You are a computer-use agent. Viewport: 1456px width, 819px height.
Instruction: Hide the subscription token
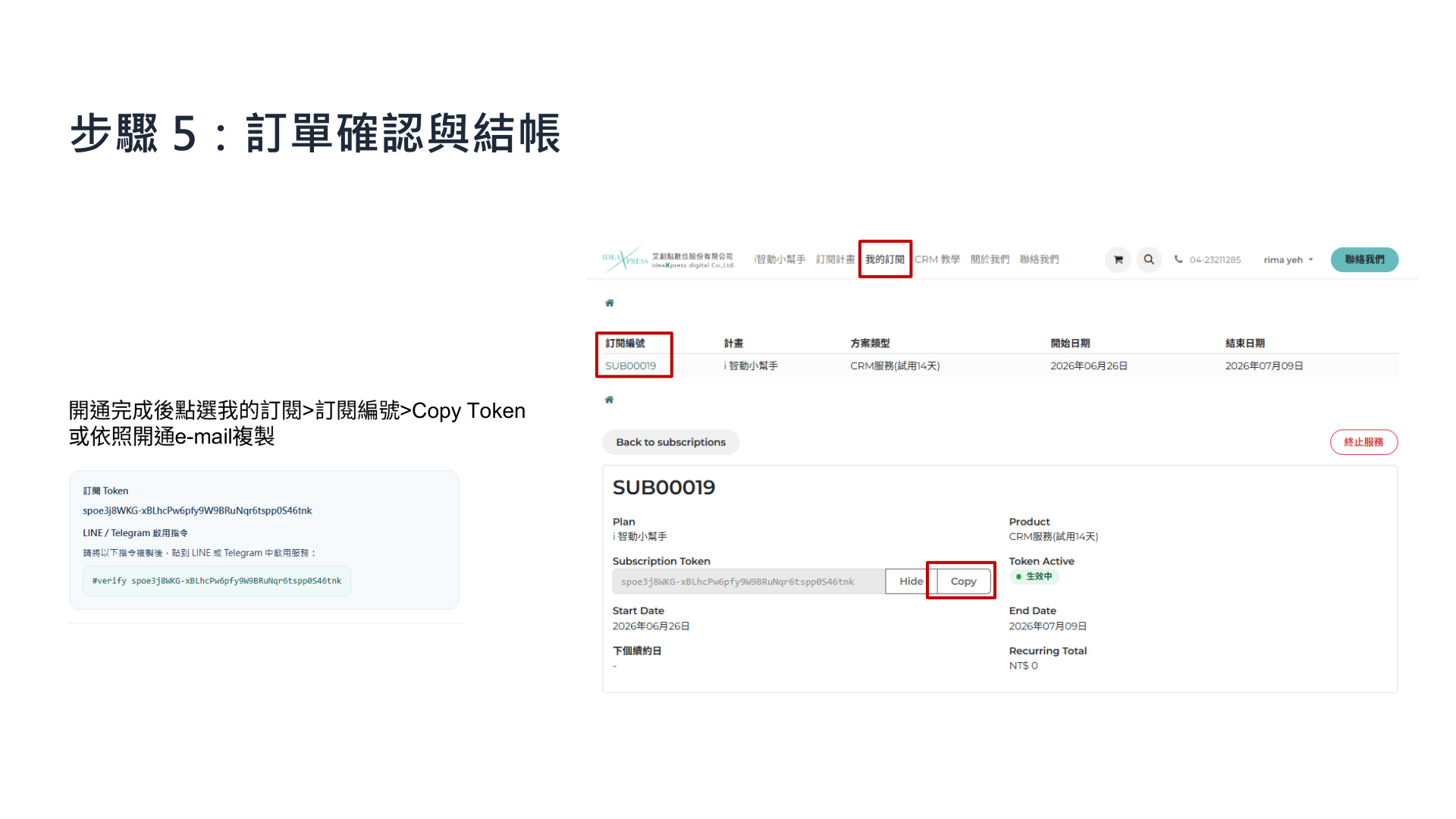(911, 582)
